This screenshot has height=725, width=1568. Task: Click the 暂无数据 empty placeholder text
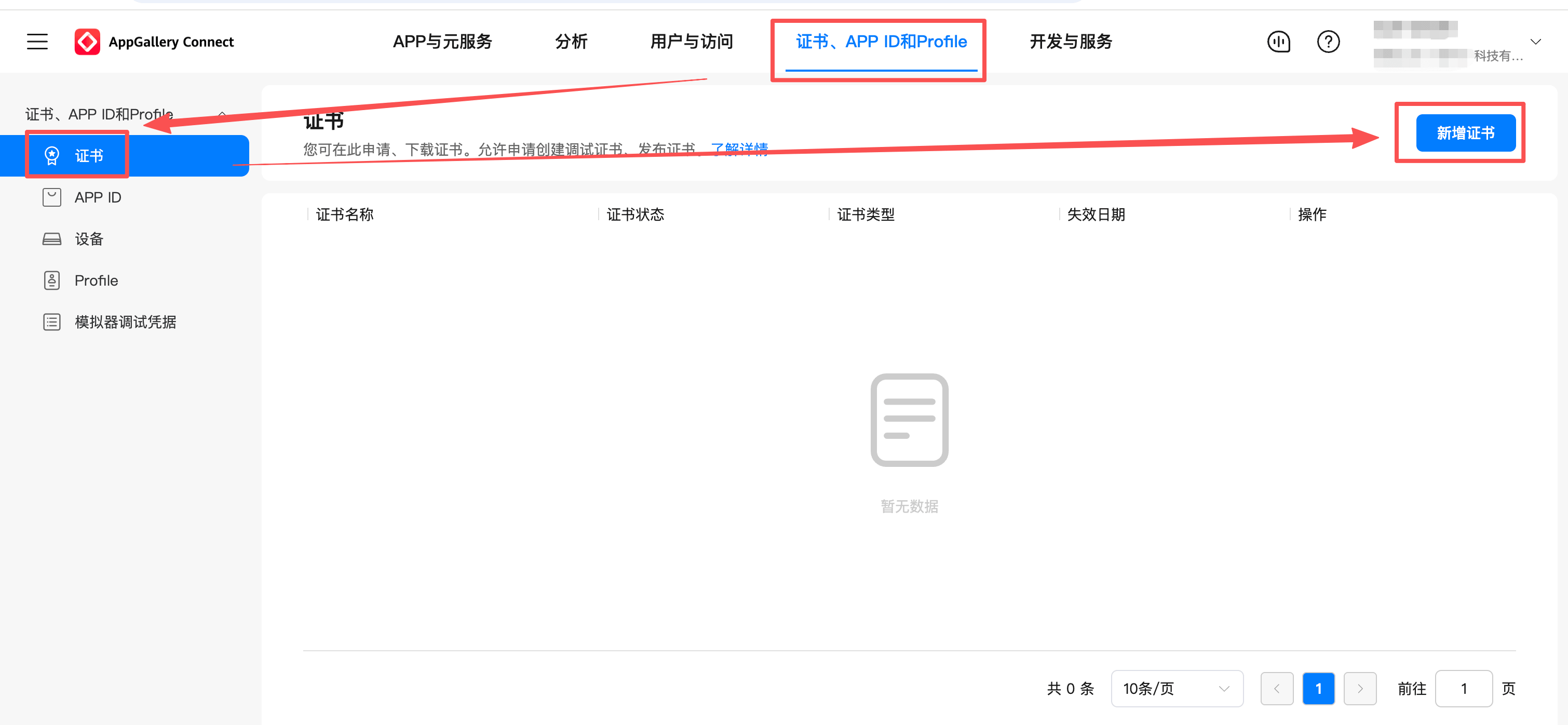[x=909, y=506]
